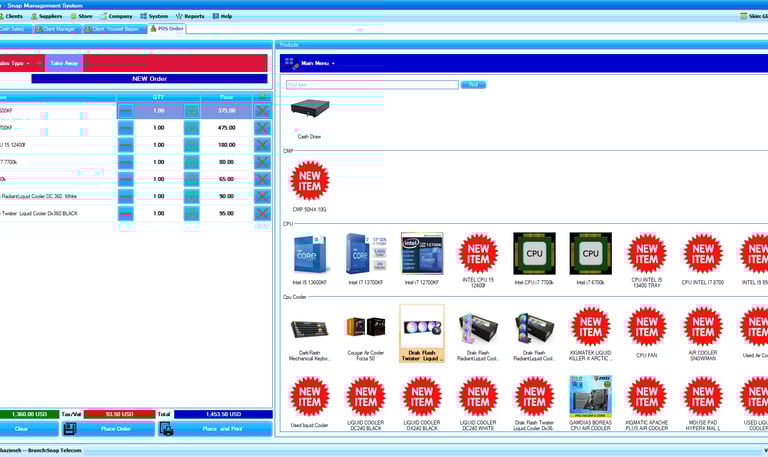Screen dimensions: 768x457
Task: Click the Place and Print button
Action: [x=222, y=429]
